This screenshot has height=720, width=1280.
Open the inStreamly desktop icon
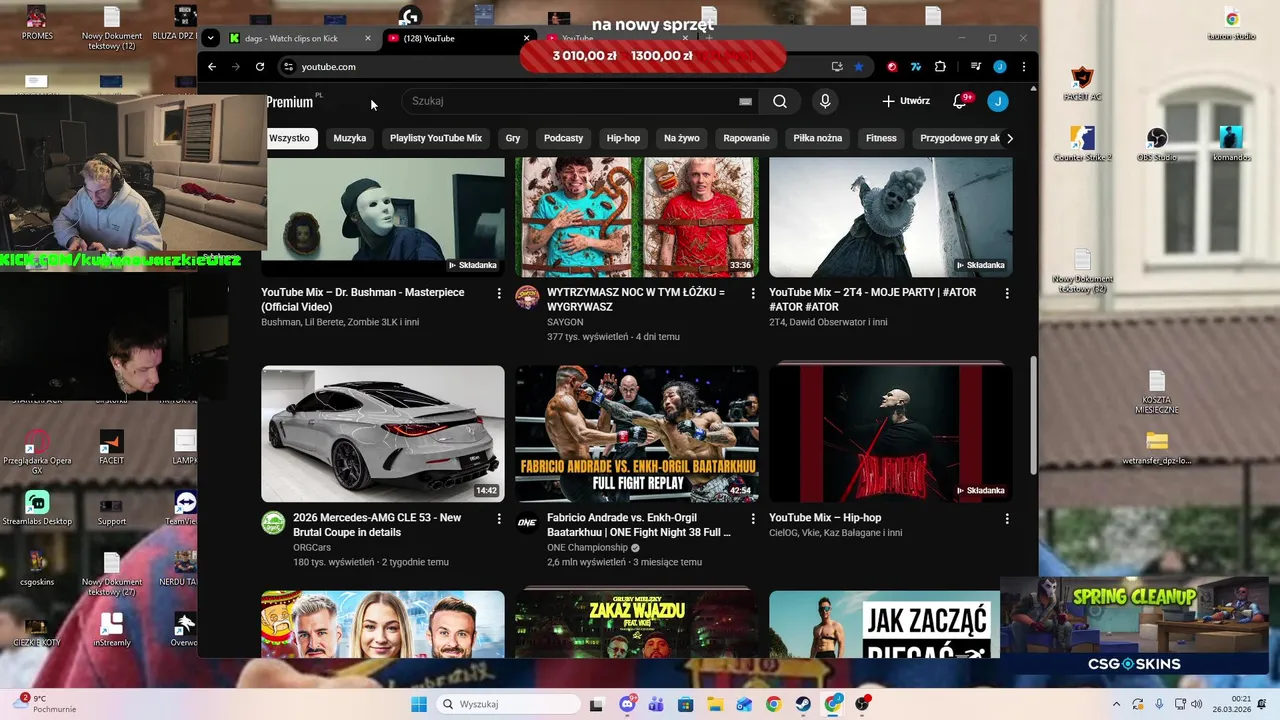point(112,629)
